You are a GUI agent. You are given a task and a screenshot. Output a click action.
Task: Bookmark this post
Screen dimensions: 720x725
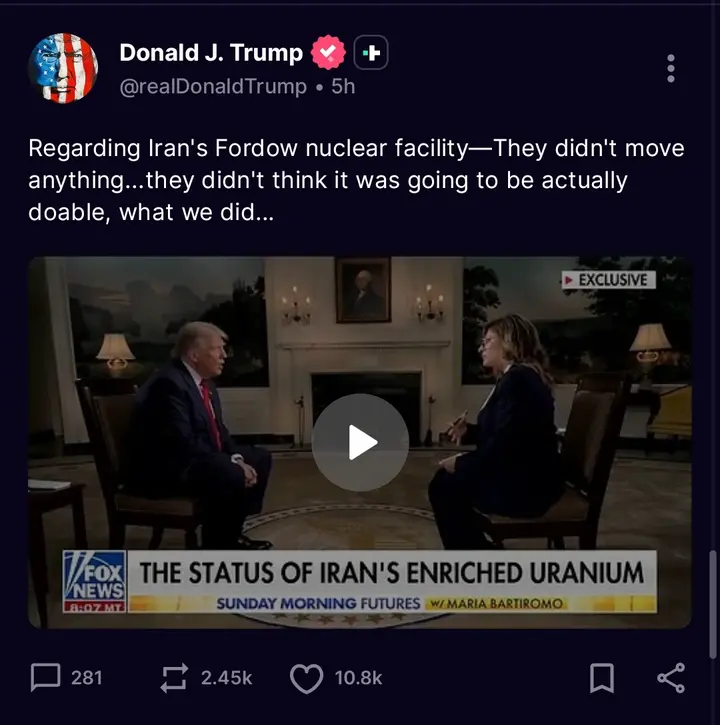tap(602, 678)
